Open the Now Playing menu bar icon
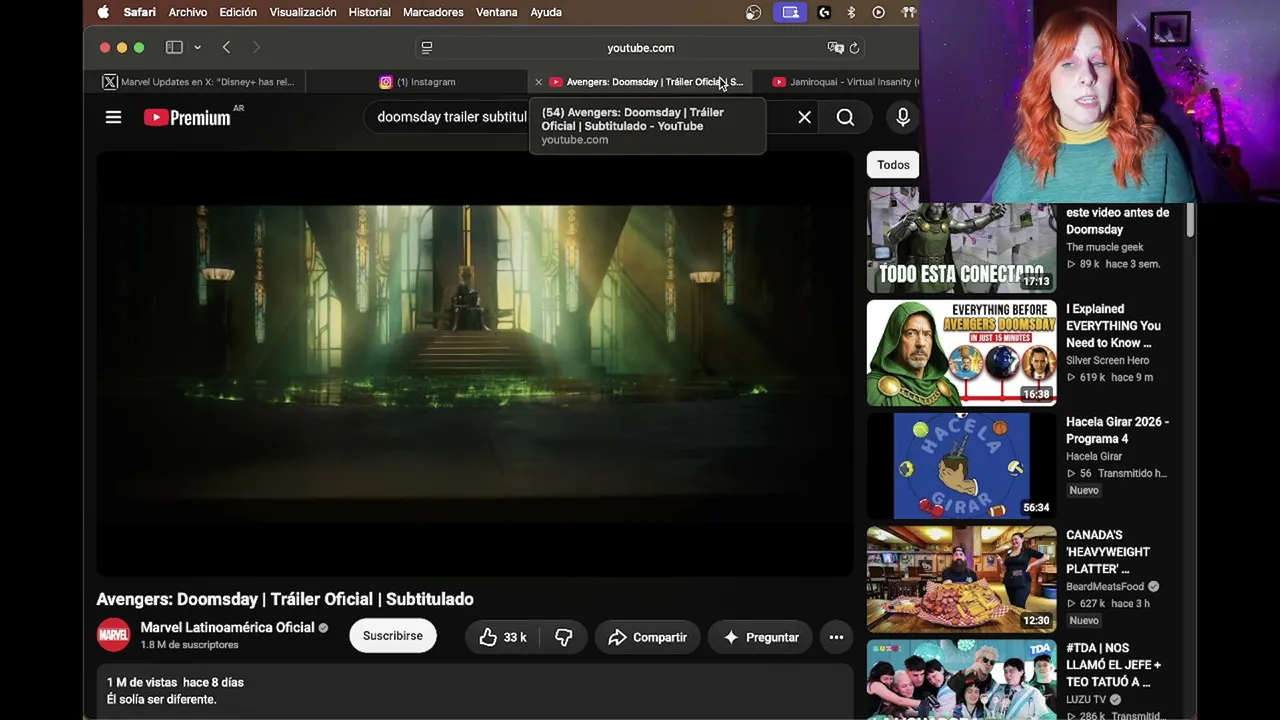 [878, 12]
